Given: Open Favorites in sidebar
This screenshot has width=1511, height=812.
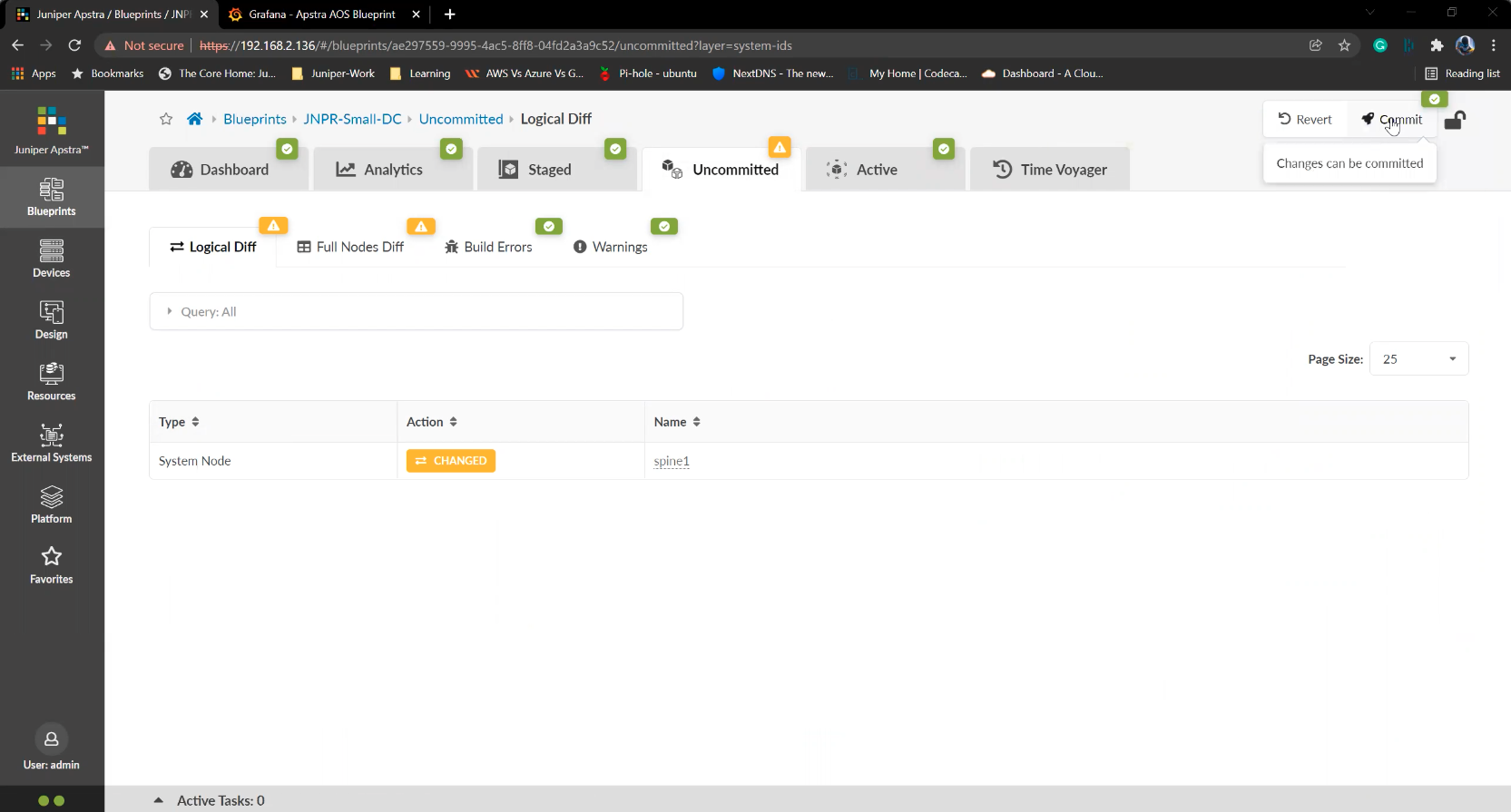Looking at the screenshot, I should [x=52, y=565].
